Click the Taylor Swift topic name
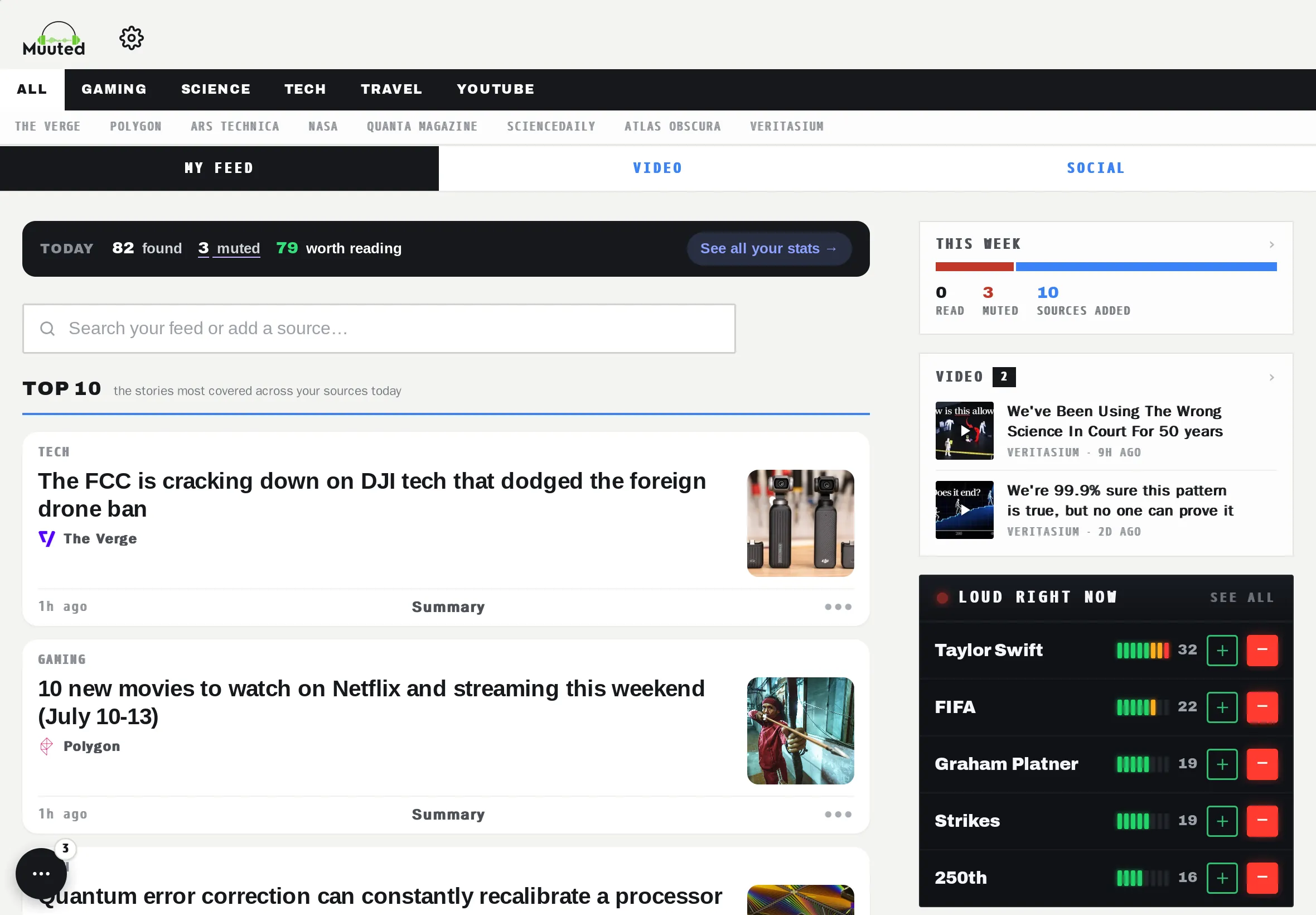The width and height of the screenshot is (1316, 915). tap(989, 650)
